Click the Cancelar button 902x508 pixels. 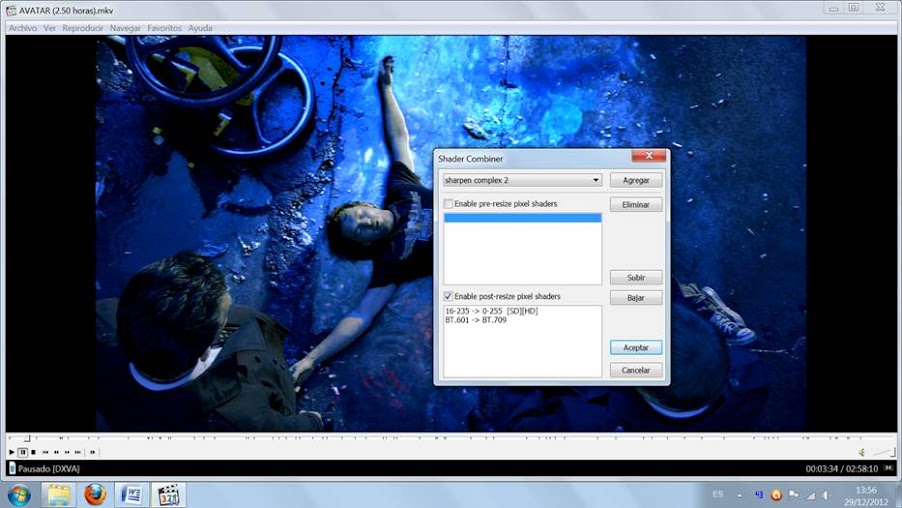(636, 370)
